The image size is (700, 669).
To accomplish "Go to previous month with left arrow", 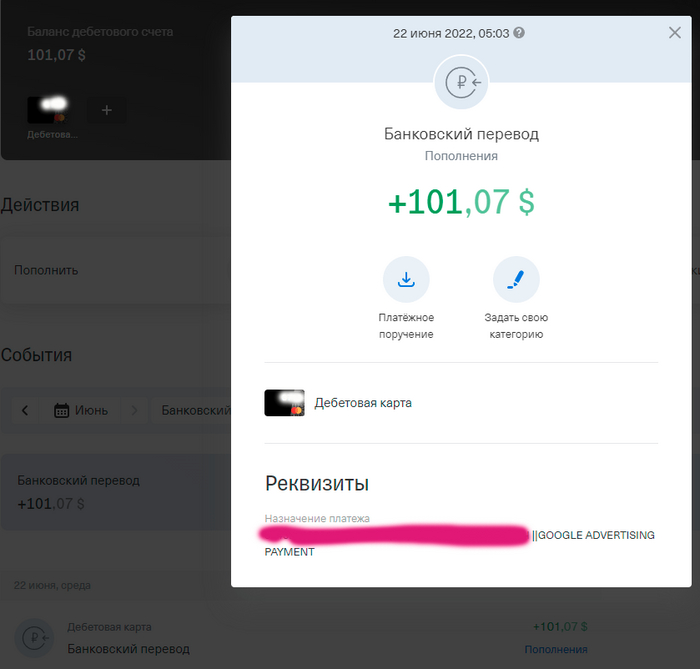I will tap(25, 410).
